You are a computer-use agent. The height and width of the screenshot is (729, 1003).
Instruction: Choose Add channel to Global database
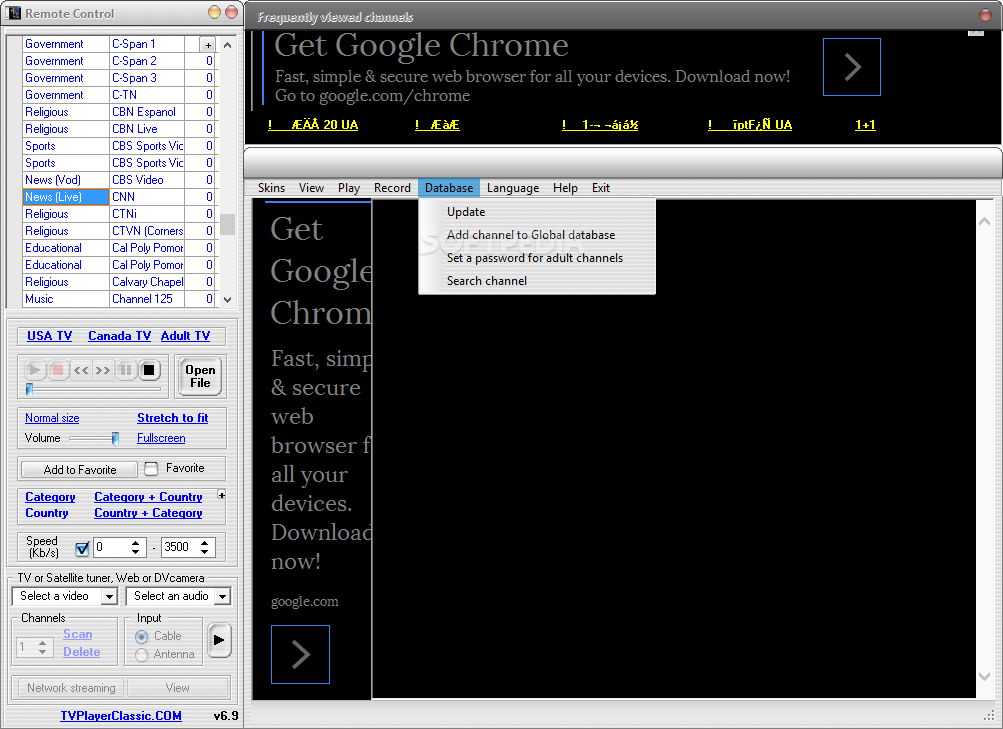[x=537, y=235]
